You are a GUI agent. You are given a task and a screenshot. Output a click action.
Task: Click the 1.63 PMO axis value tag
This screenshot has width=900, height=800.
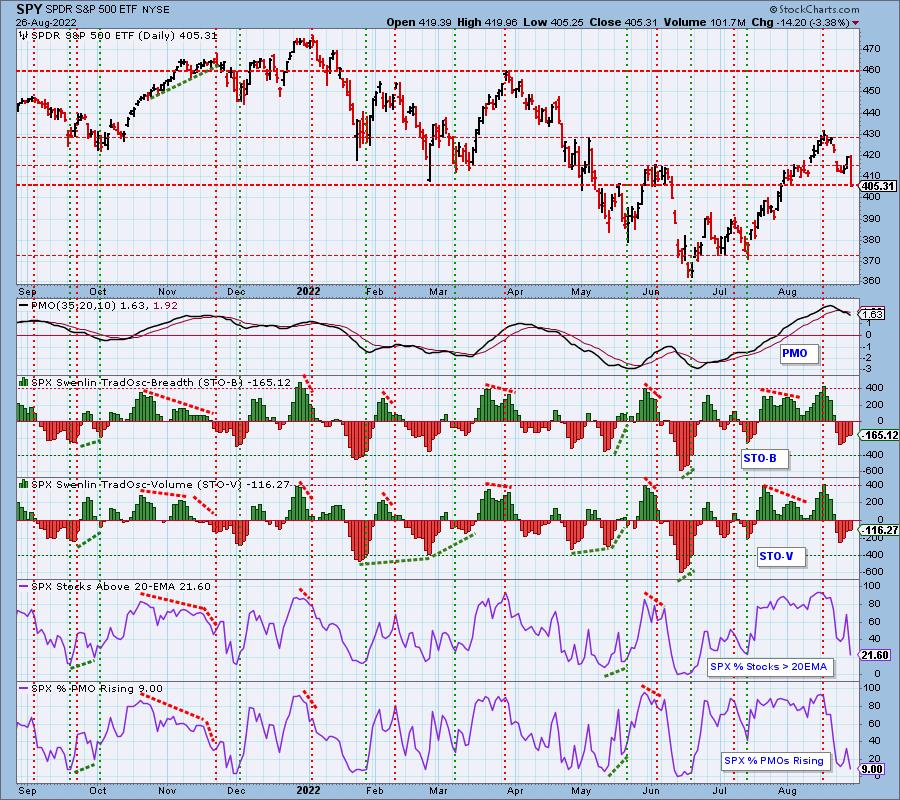point(872,314)
